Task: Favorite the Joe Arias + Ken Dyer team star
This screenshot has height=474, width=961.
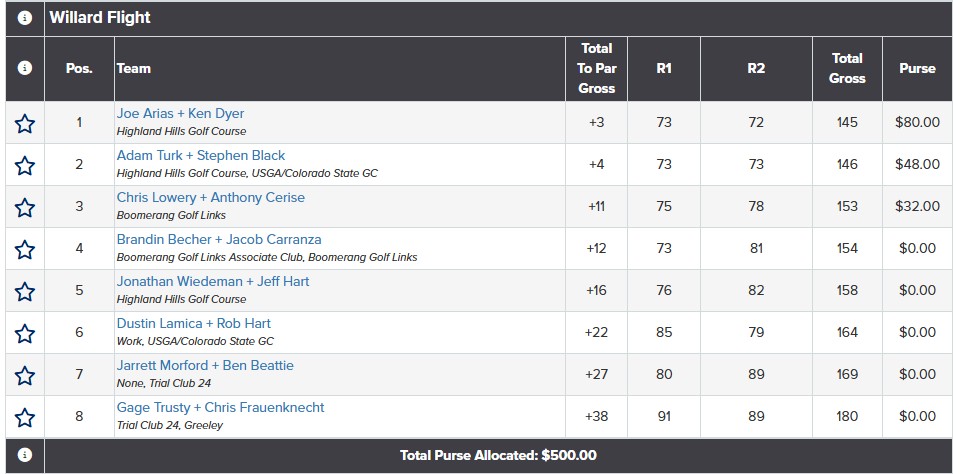Action: 25,124
